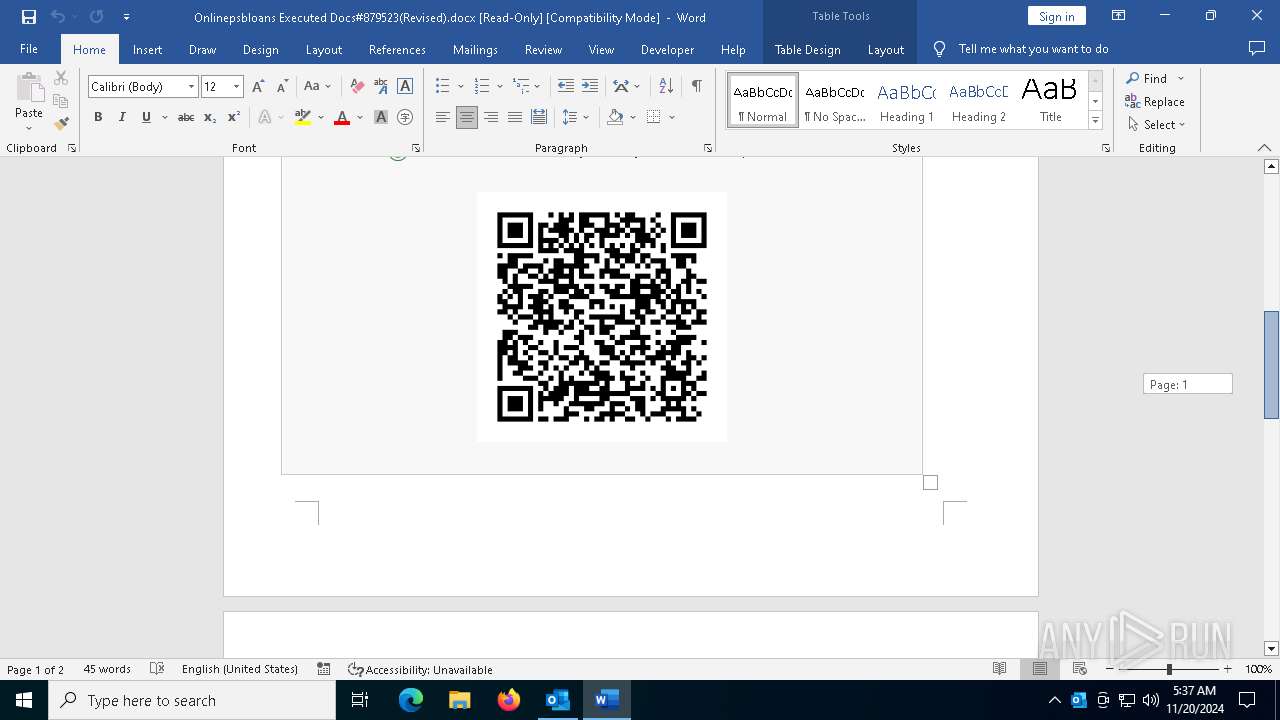Click the Ribbon Display Options icon
This screenshot has width=1280, height=720.
[x=1119, y=16]
